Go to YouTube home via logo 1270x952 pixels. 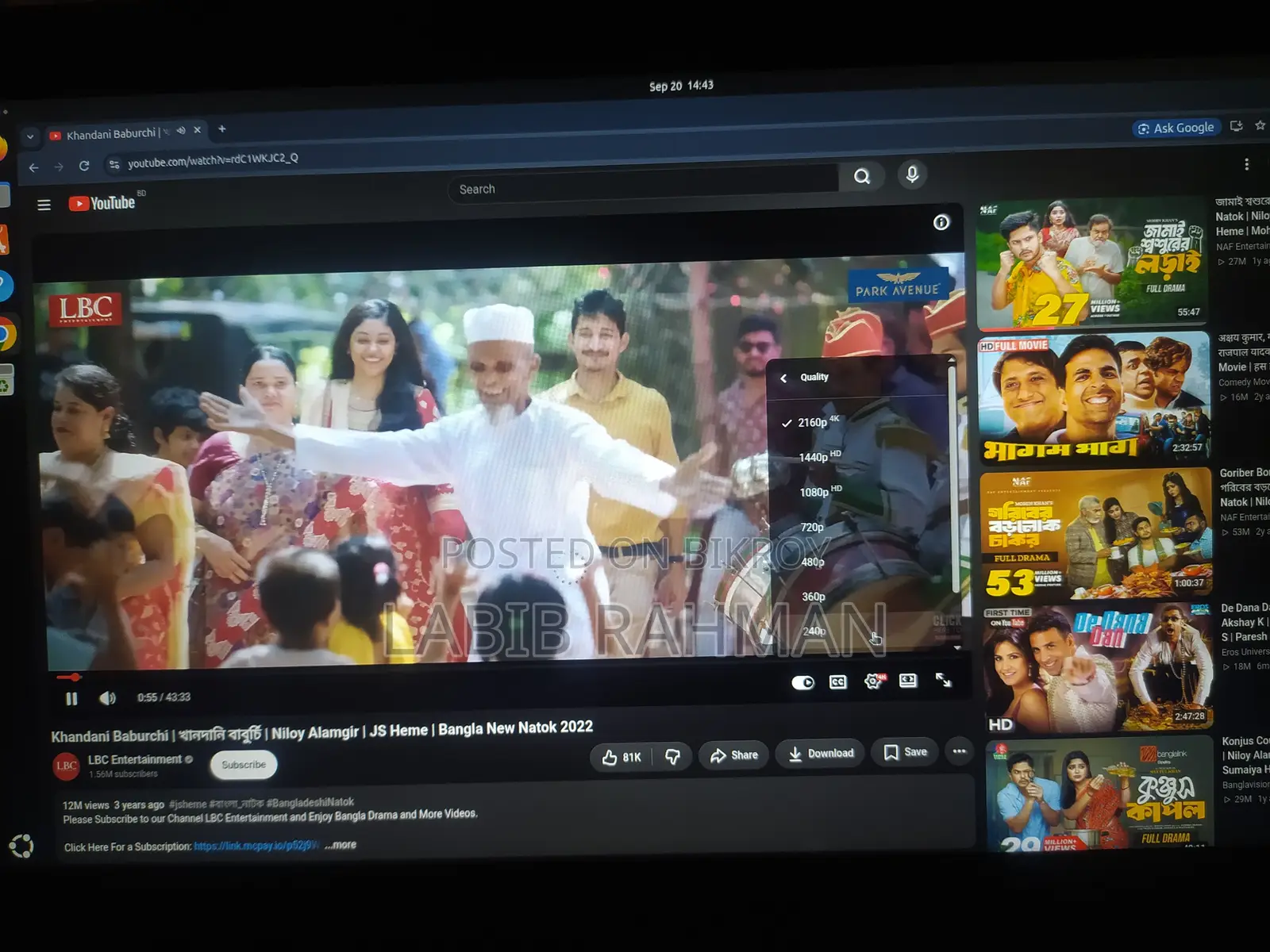(x=102, y=203)
